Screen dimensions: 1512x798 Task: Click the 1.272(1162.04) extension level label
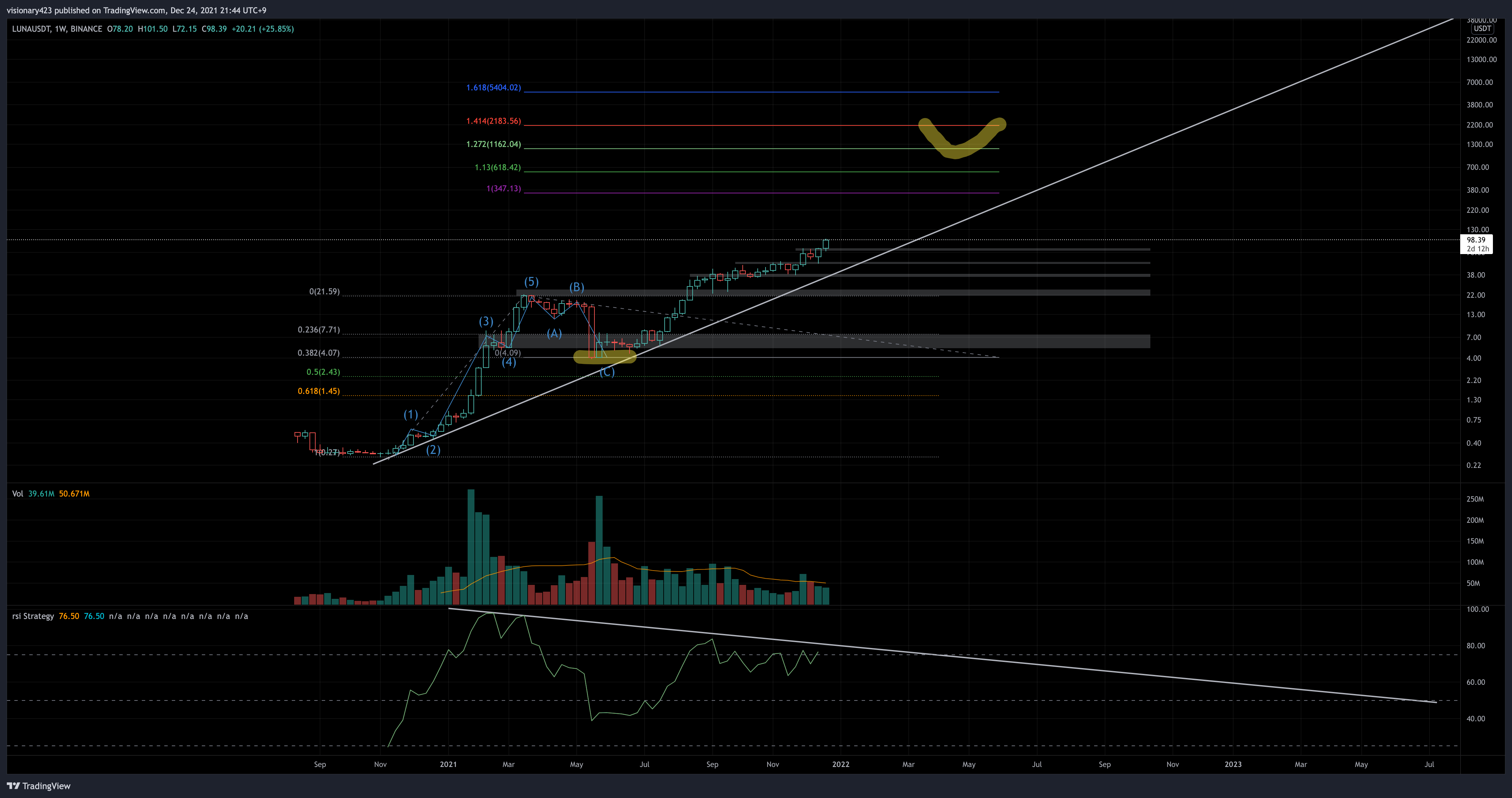pos(493,144)
